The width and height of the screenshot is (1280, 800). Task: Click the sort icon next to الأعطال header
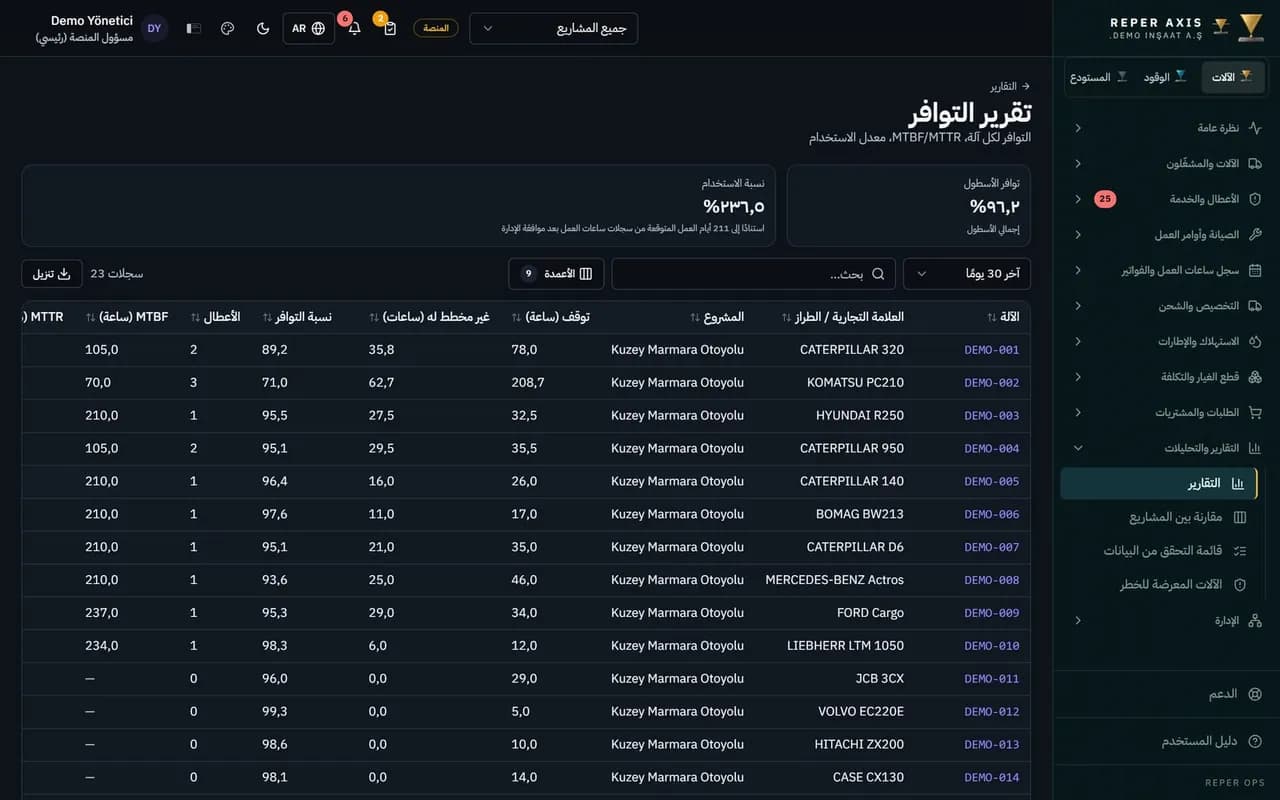pyautogui.click(x=195, y=317)
